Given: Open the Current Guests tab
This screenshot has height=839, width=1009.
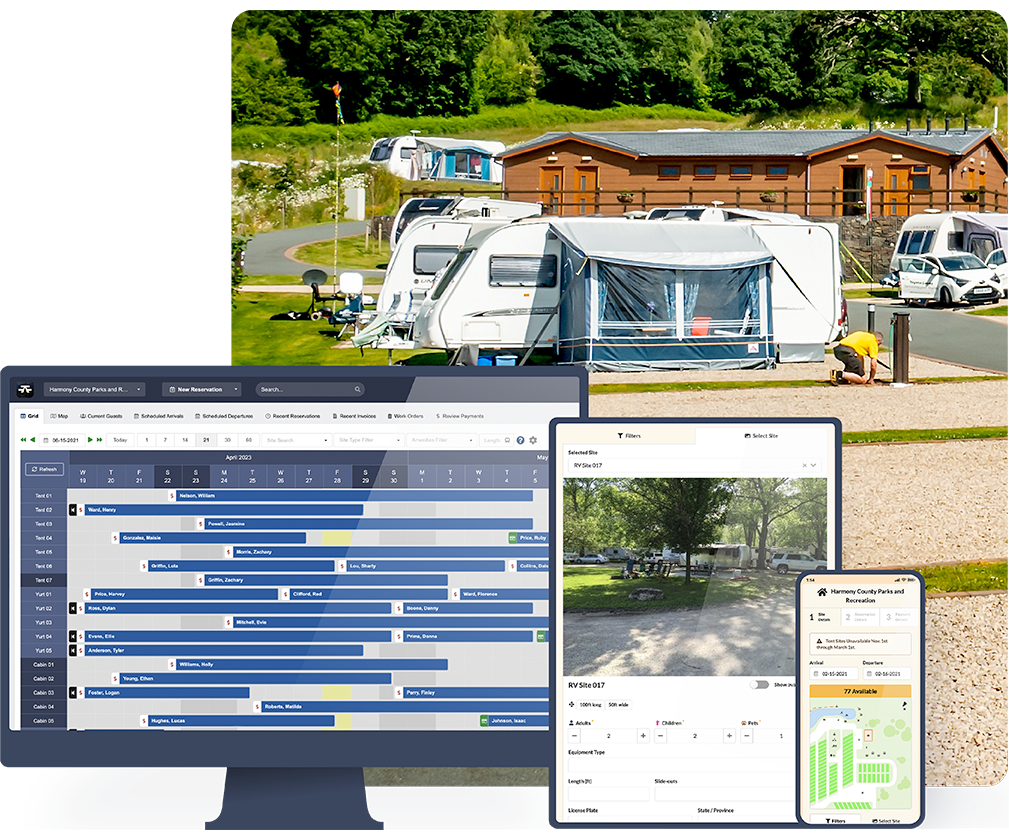Looking at the screenshot, I should click(101, 416).
